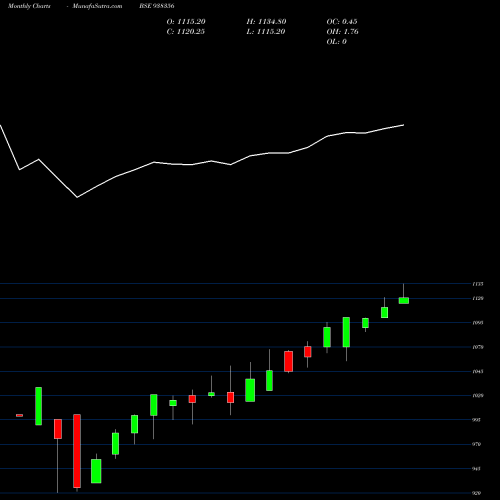Image resolution: width=500 pixels, height=500 pixels.
Task: Click the 1020 price axis label
Action: coord(478,396)
